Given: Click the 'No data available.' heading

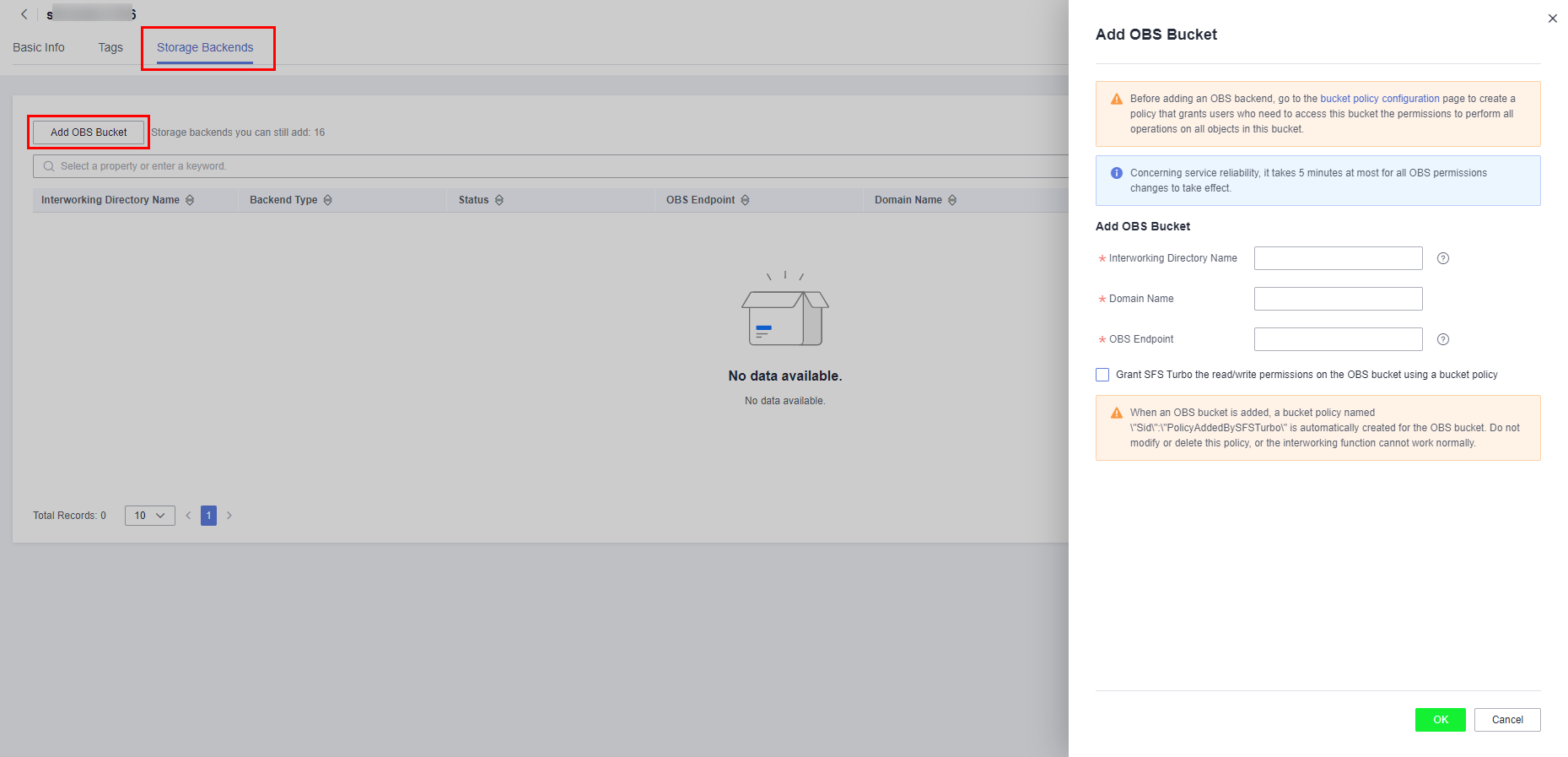Looking at the screenshot, I should (785, 376).
